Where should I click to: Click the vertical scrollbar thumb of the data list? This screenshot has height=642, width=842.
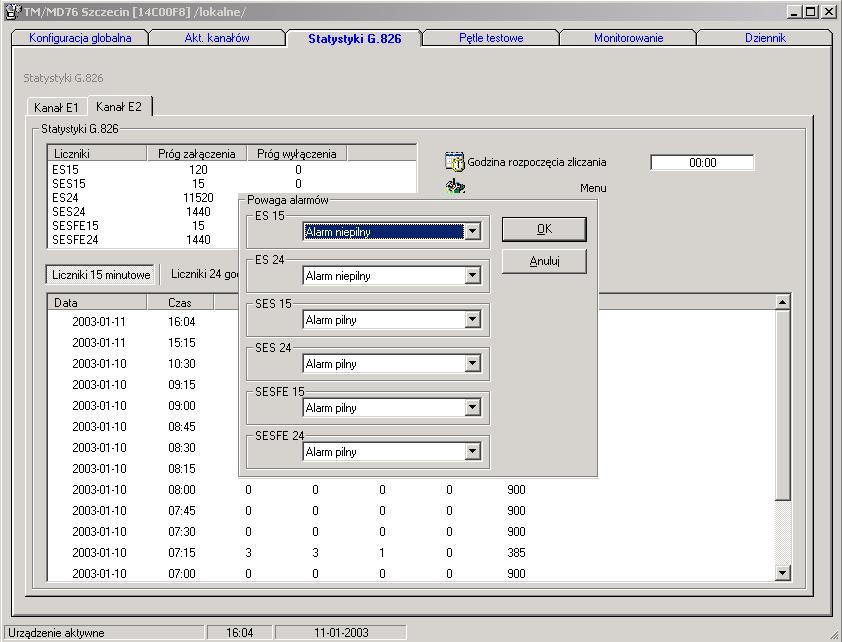pyautogui.click(x=783, y=405)
